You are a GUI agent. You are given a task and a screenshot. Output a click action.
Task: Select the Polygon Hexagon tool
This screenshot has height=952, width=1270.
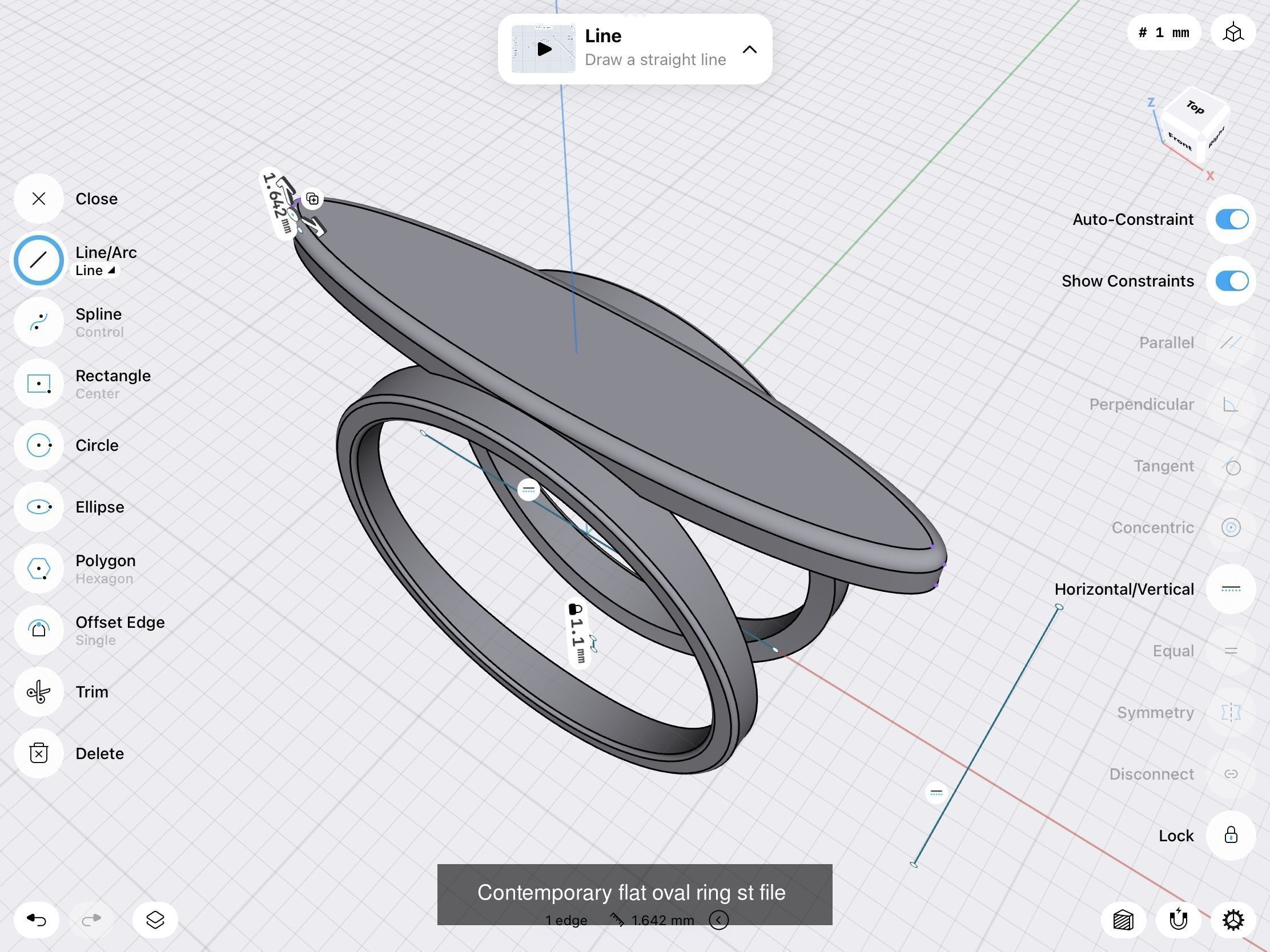pyautogui.click(x=38, y=568)
